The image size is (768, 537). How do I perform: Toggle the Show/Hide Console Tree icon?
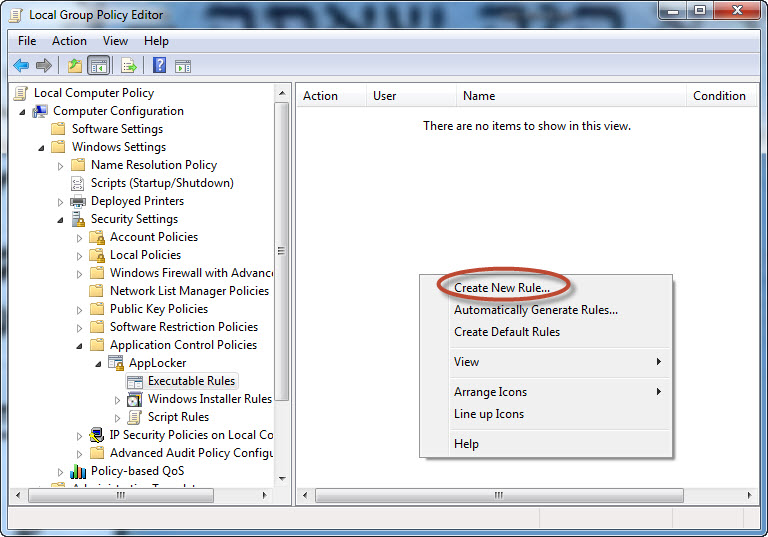pyautogui.click(x=98, y=65)
